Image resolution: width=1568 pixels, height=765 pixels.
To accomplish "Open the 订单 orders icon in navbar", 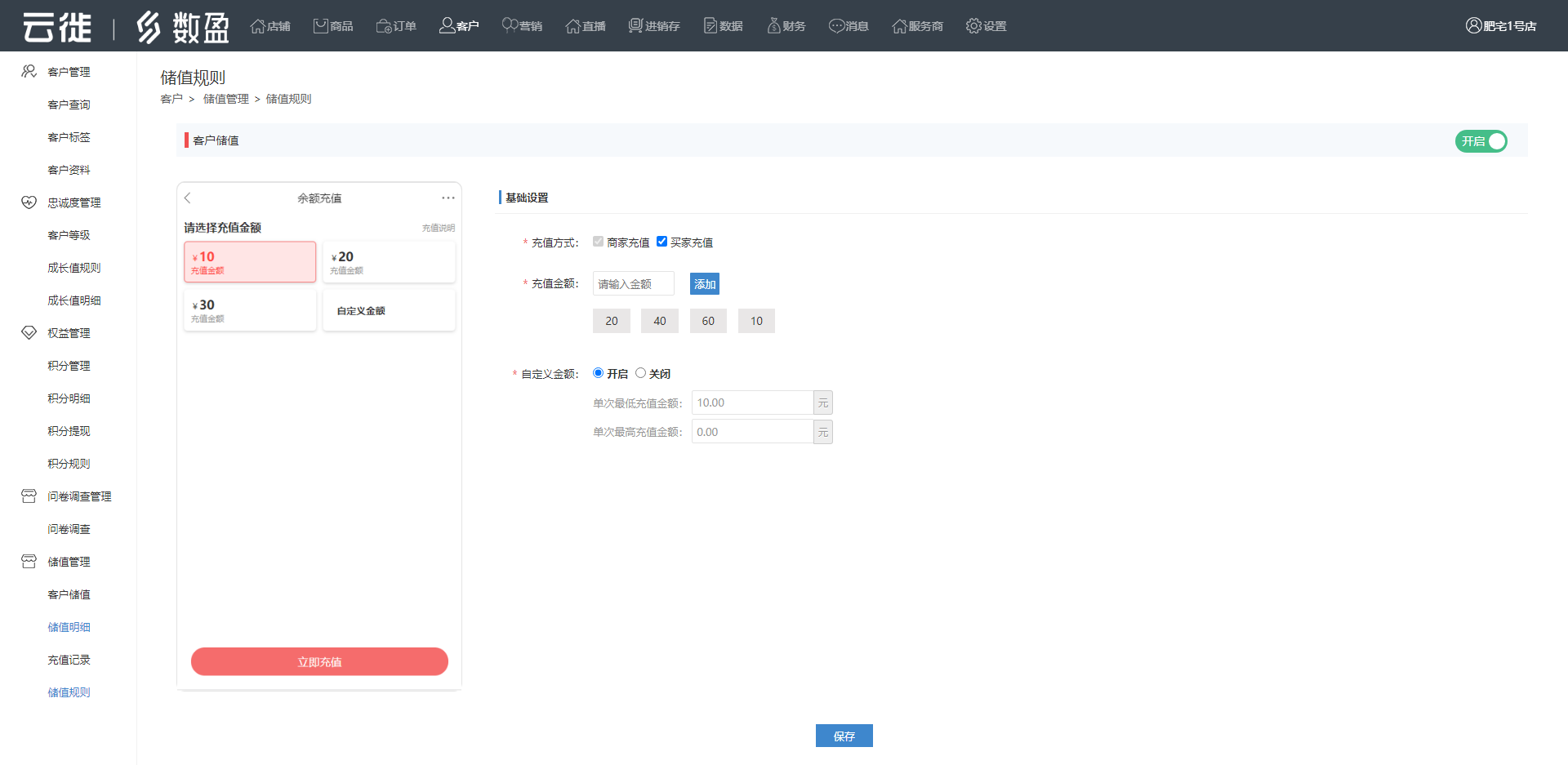I will [384, 26].
